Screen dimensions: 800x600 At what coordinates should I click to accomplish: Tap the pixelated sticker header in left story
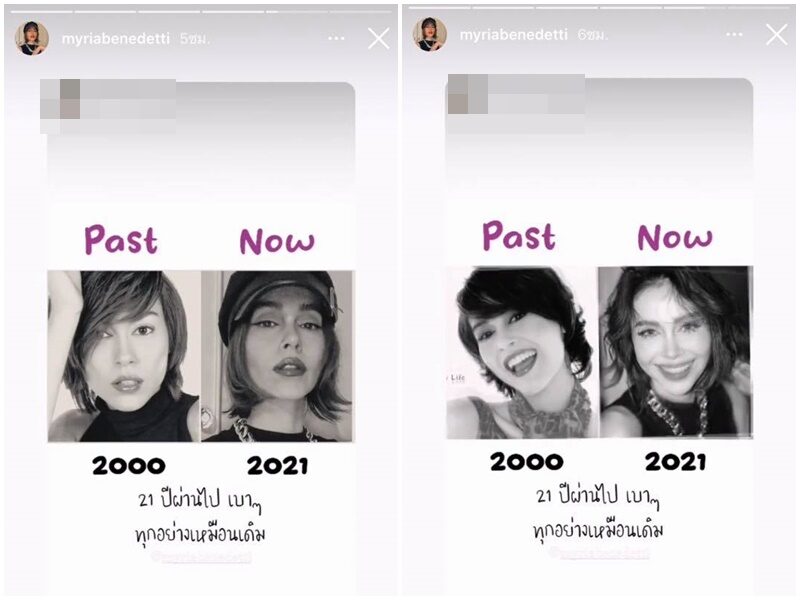(108, 106)
